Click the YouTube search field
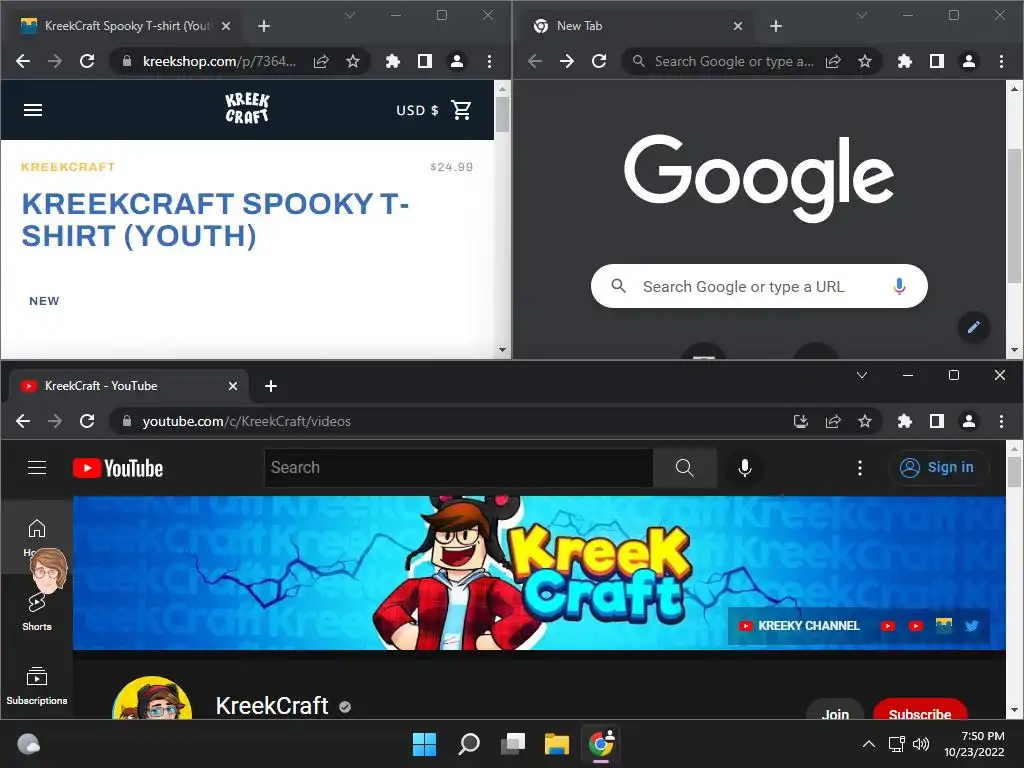Viewport: 1024px width, 768px height. point(458,468)
